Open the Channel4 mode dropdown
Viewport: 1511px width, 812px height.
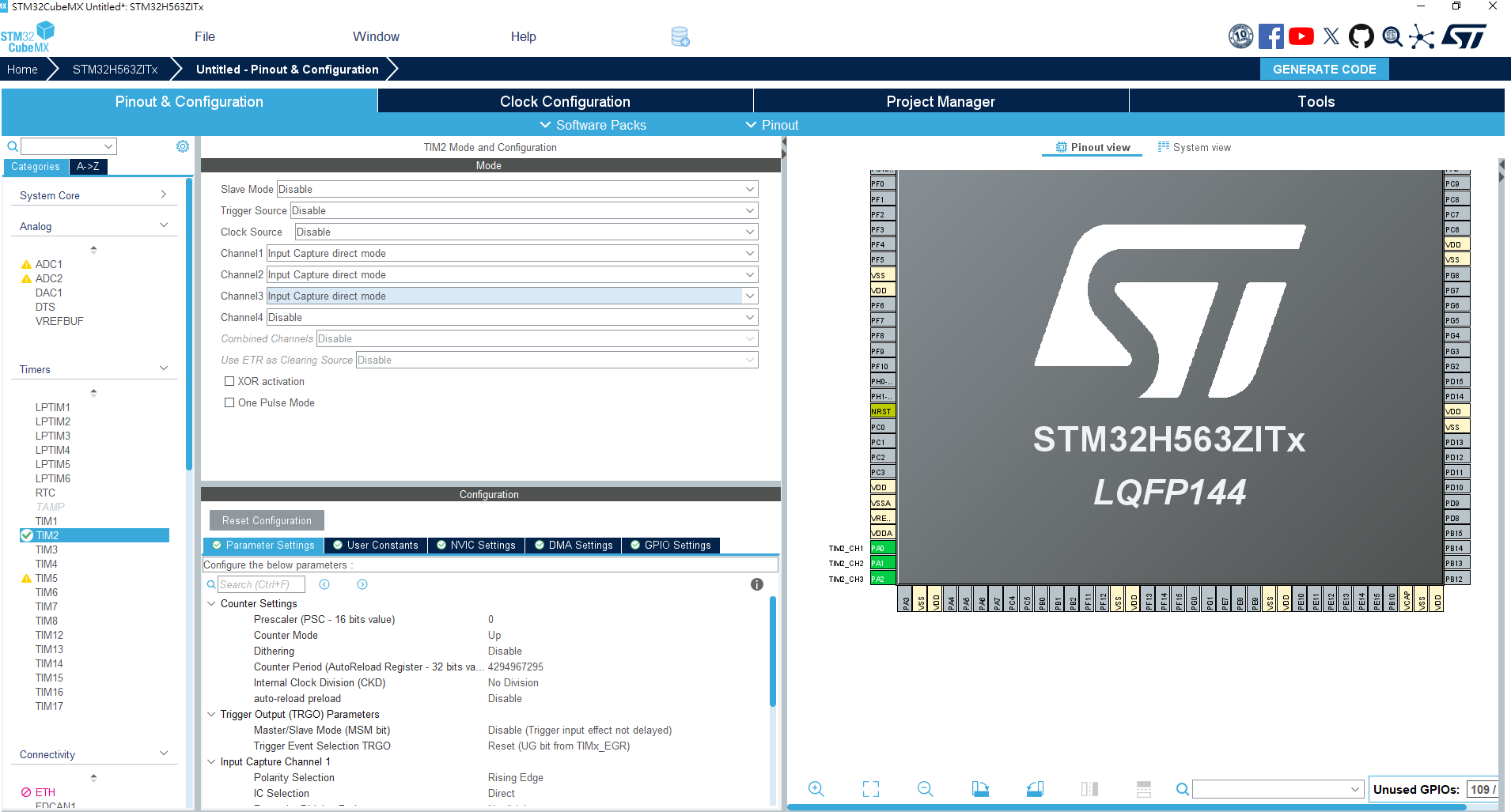point(748,317)
